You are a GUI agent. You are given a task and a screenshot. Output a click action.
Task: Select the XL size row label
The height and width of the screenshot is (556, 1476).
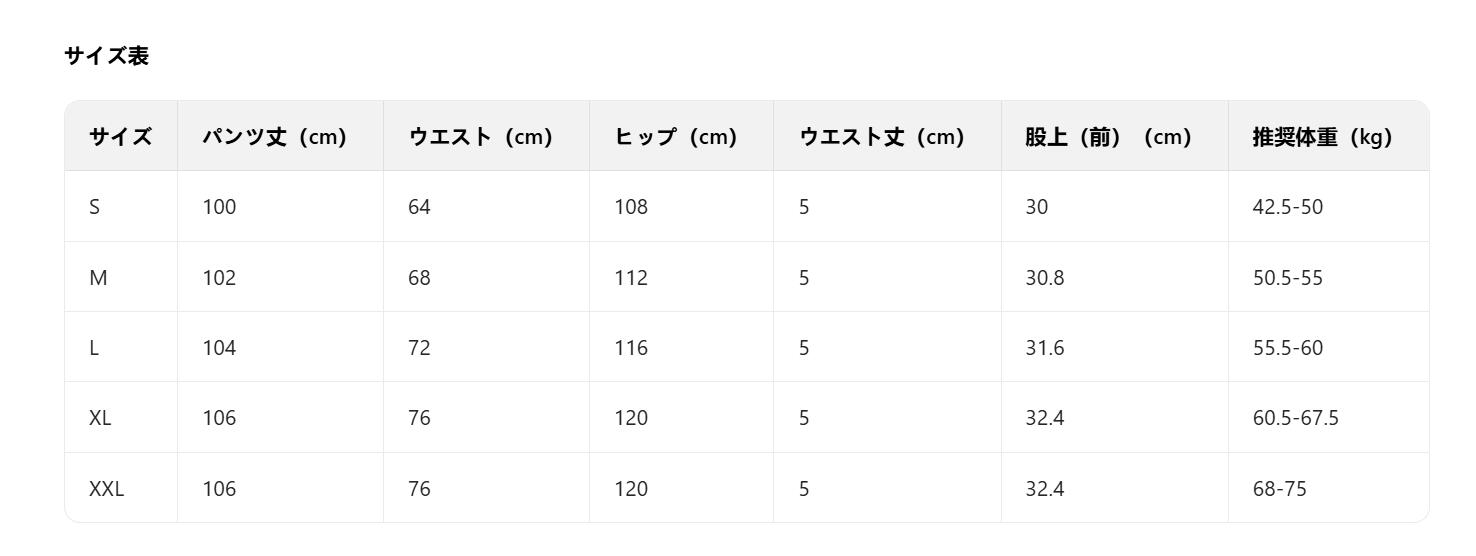click(100, 418)
